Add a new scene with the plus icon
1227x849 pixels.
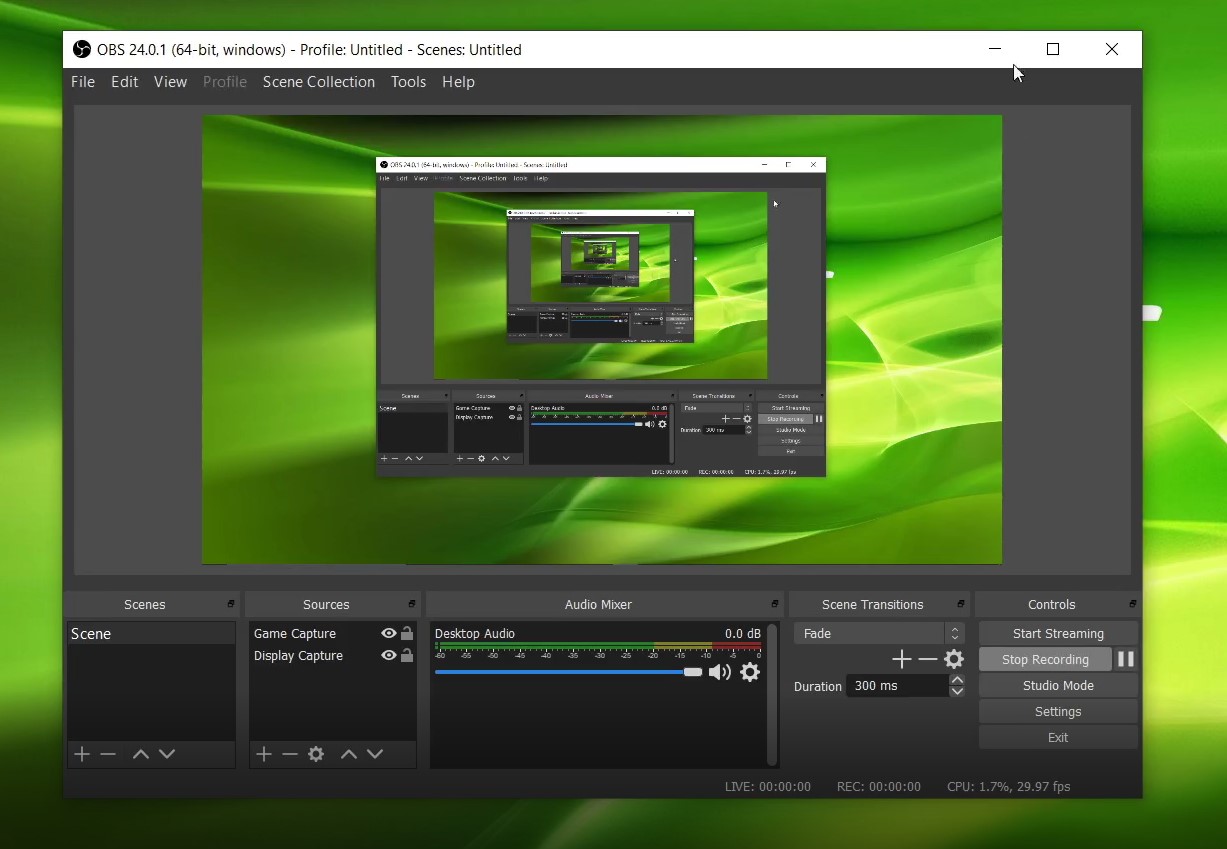(81, 754)
